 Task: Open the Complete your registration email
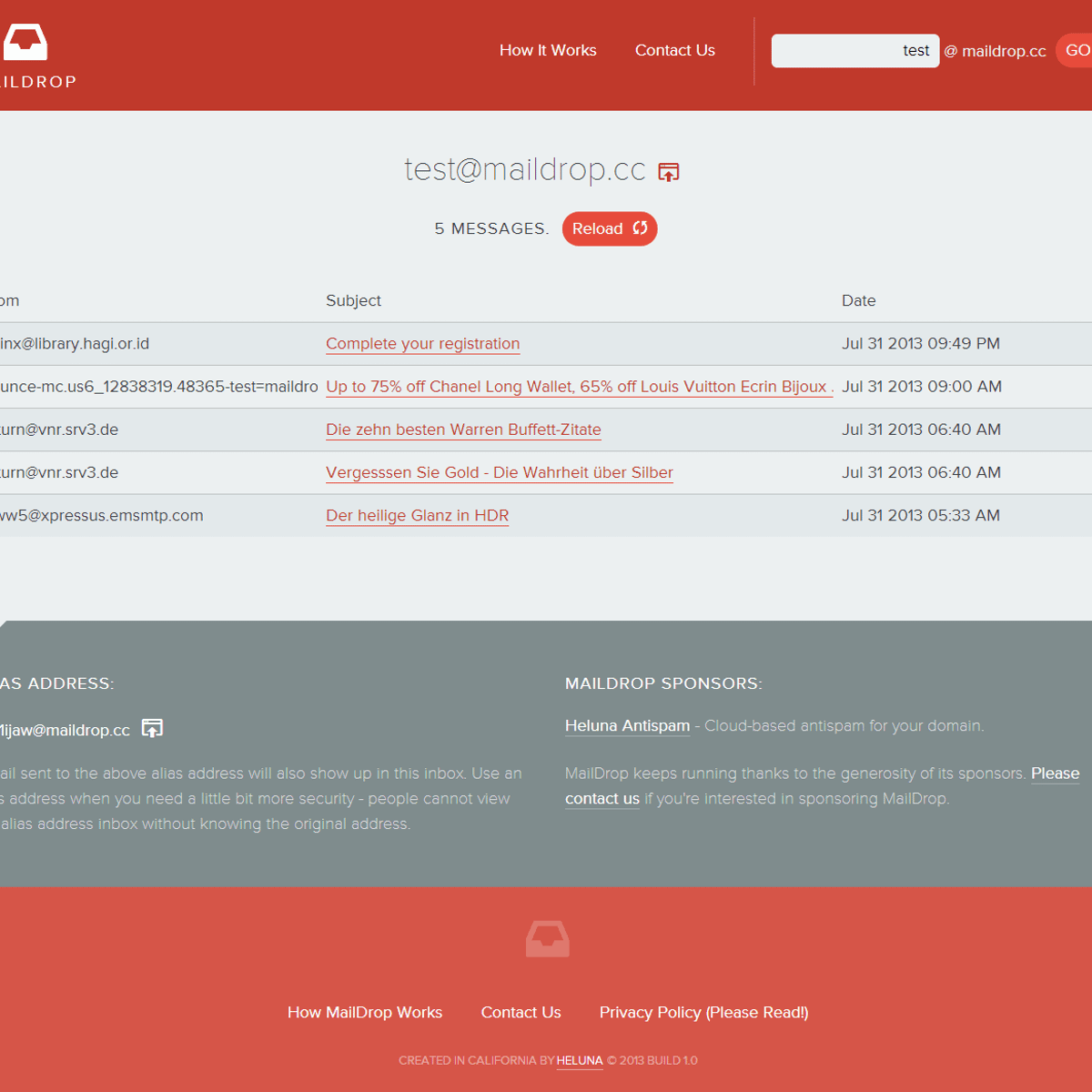[422, 344]
